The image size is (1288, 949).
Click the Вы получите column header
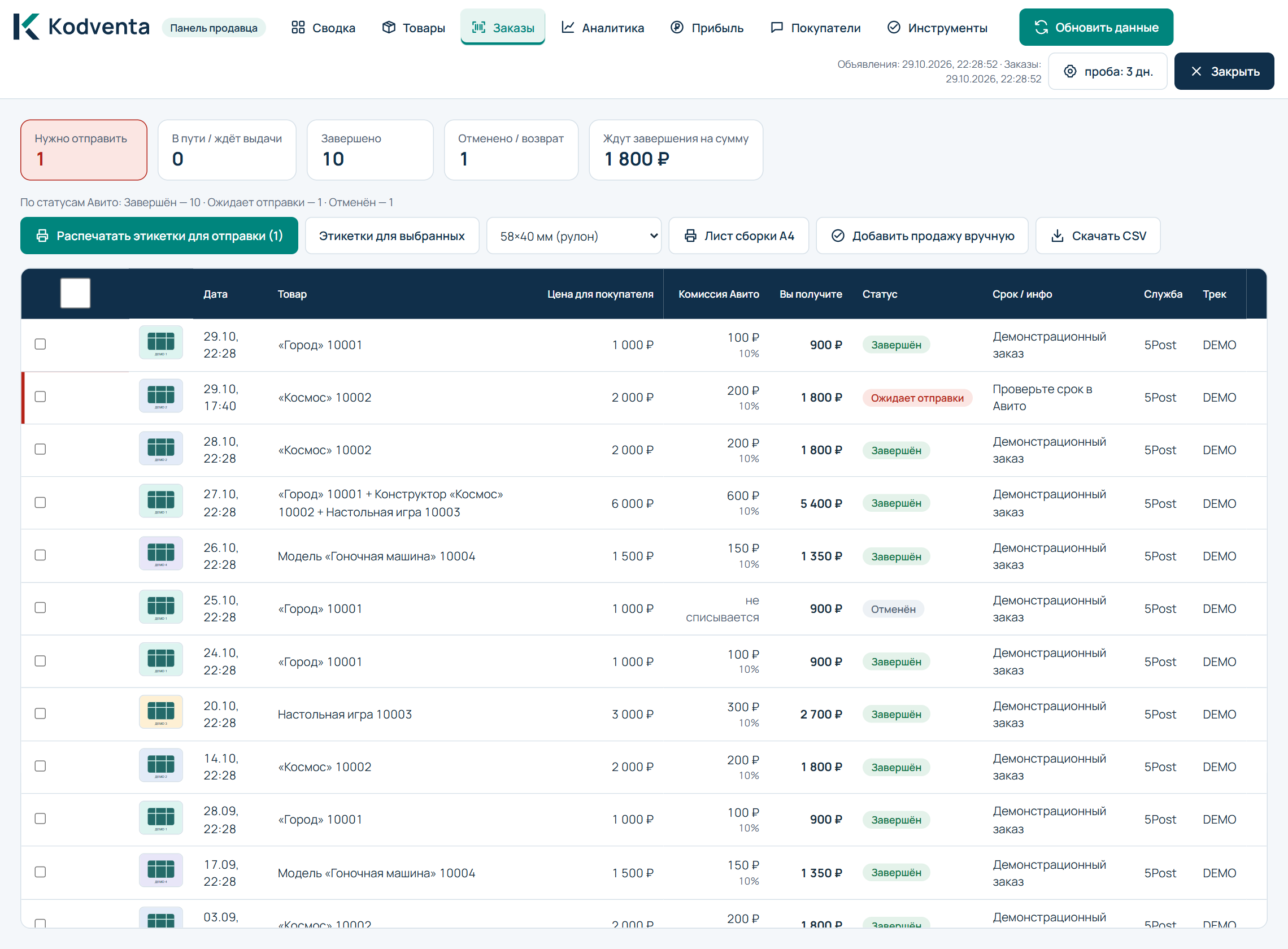[x=811, y=294]
